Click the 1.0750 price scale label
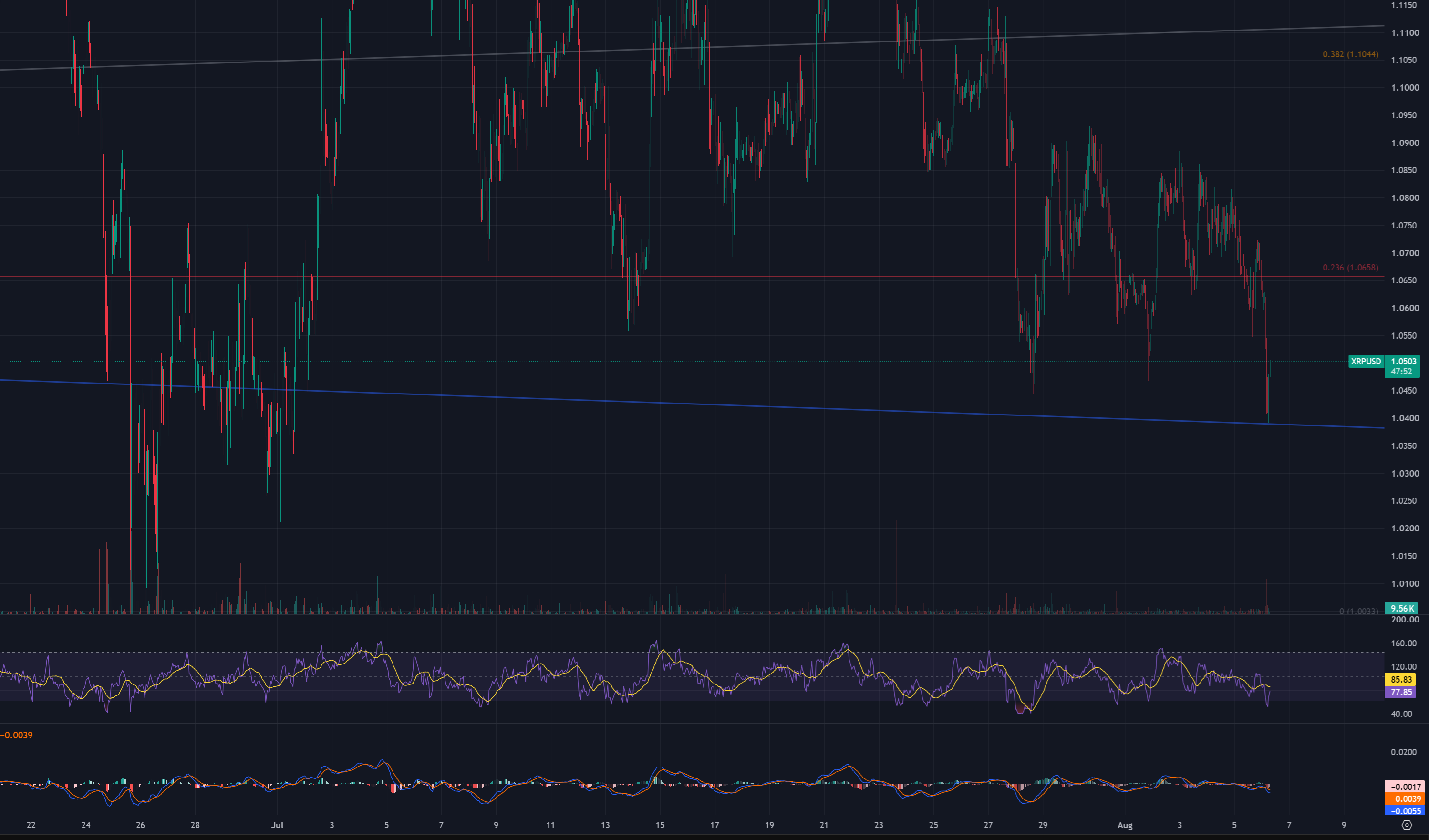Viewport: 1429px width, 840px height. (1403, 226)
